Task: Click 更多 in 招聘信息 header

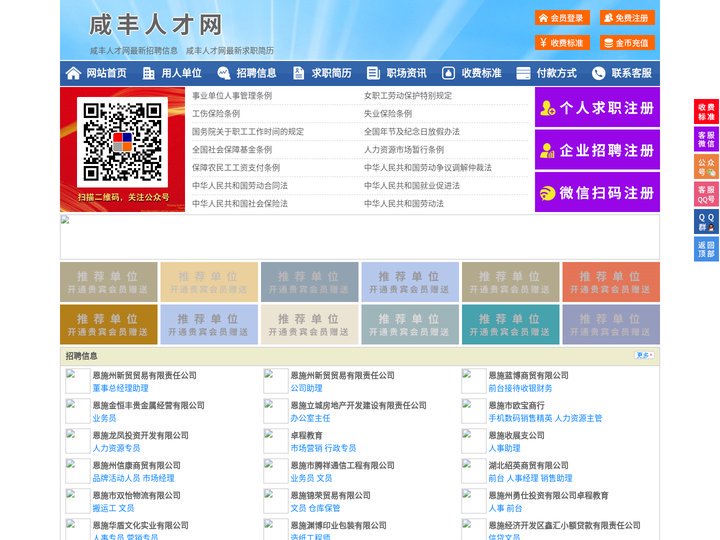Action: click(x=644, y=355)
